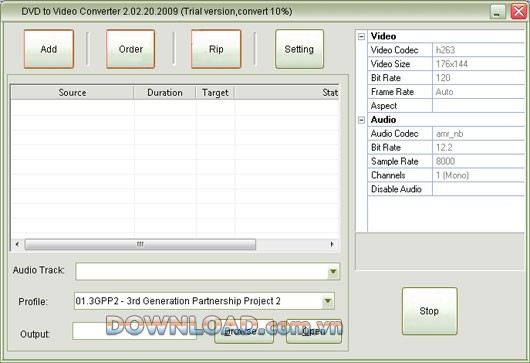
Task: Select the Video Codec h263 value
Action: (x=478, y=50)
